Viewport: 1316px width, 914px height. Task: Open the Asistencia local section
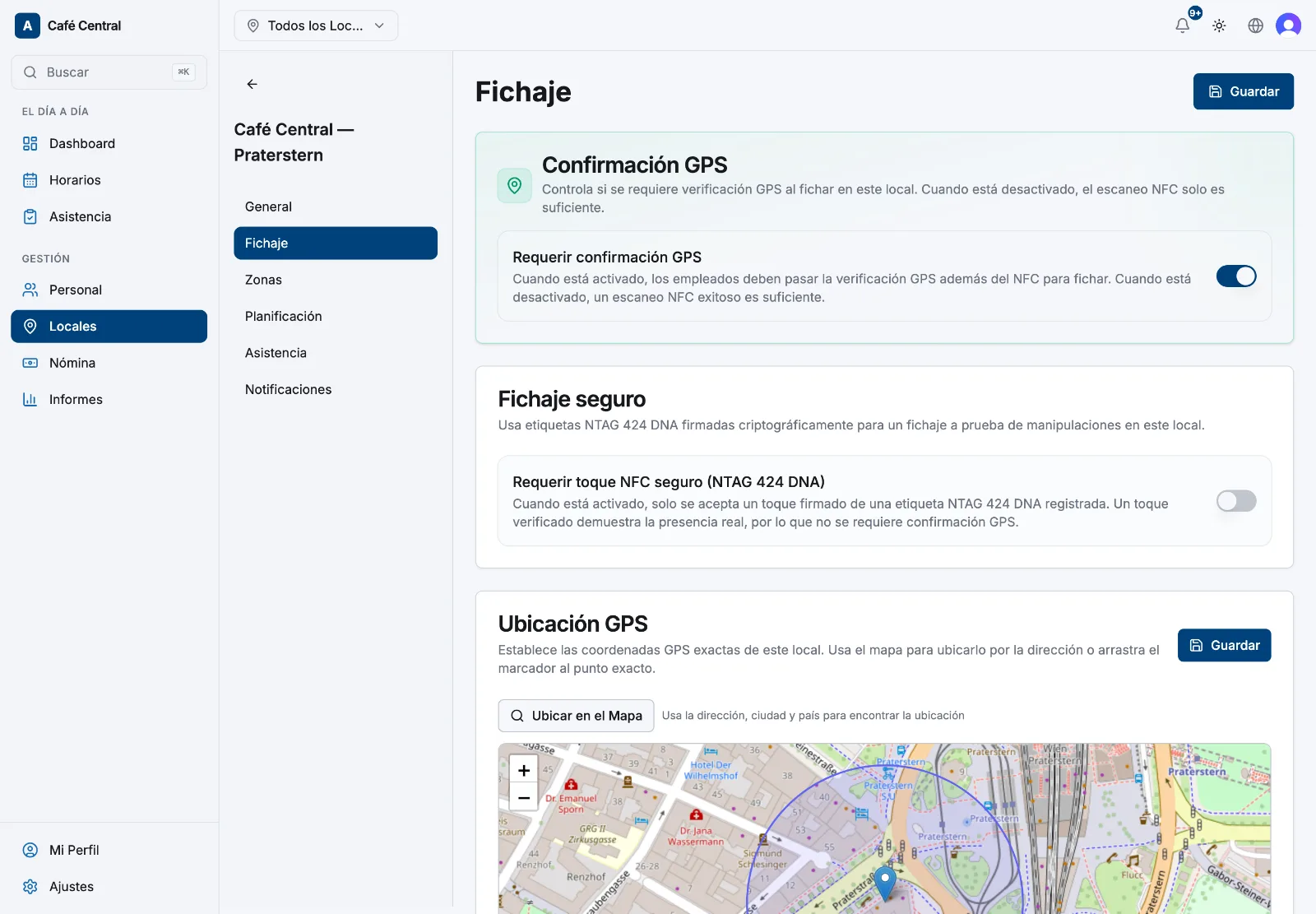pos(336,353)
